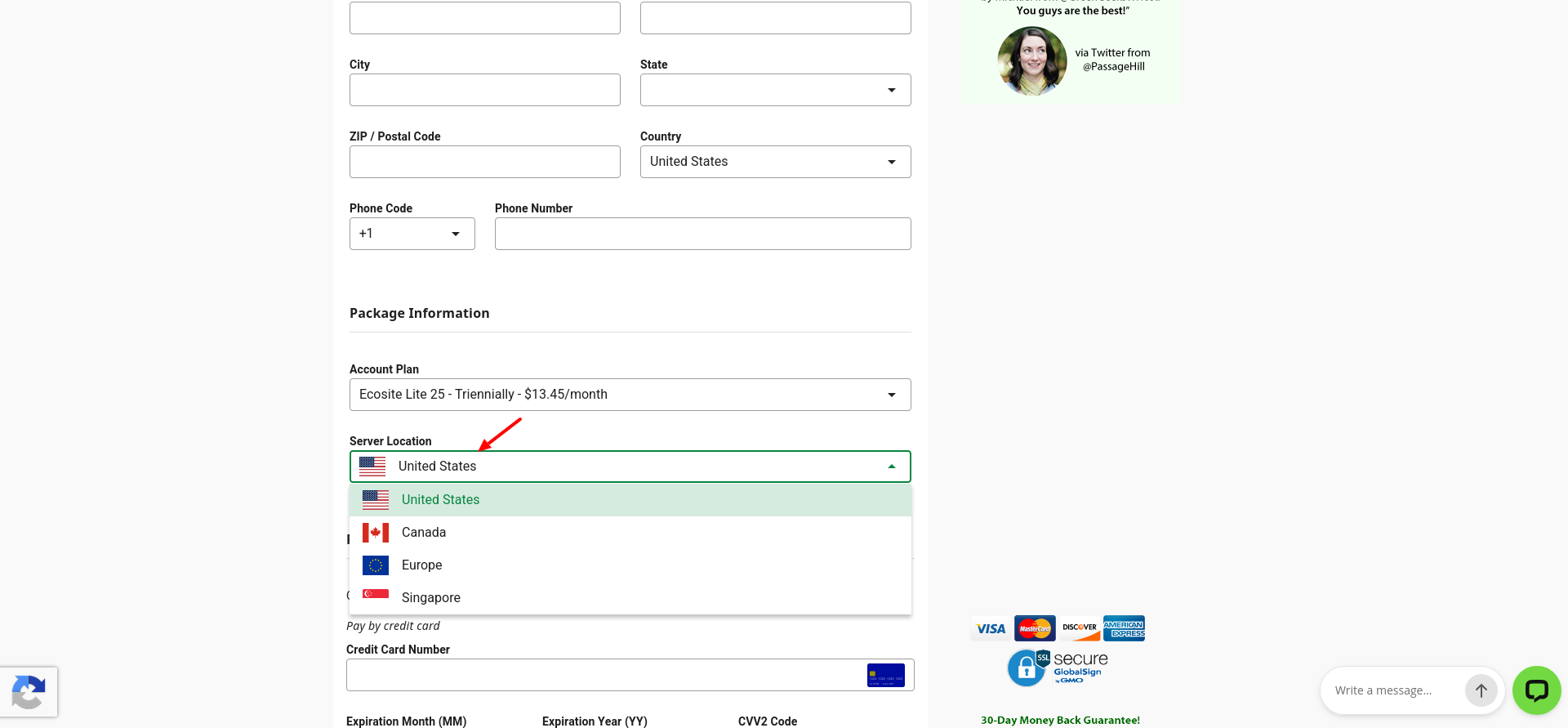Click the testimonial profile photo
Screen dimensions: 1568x728
pyautogui.click(x=1032, y=61)
